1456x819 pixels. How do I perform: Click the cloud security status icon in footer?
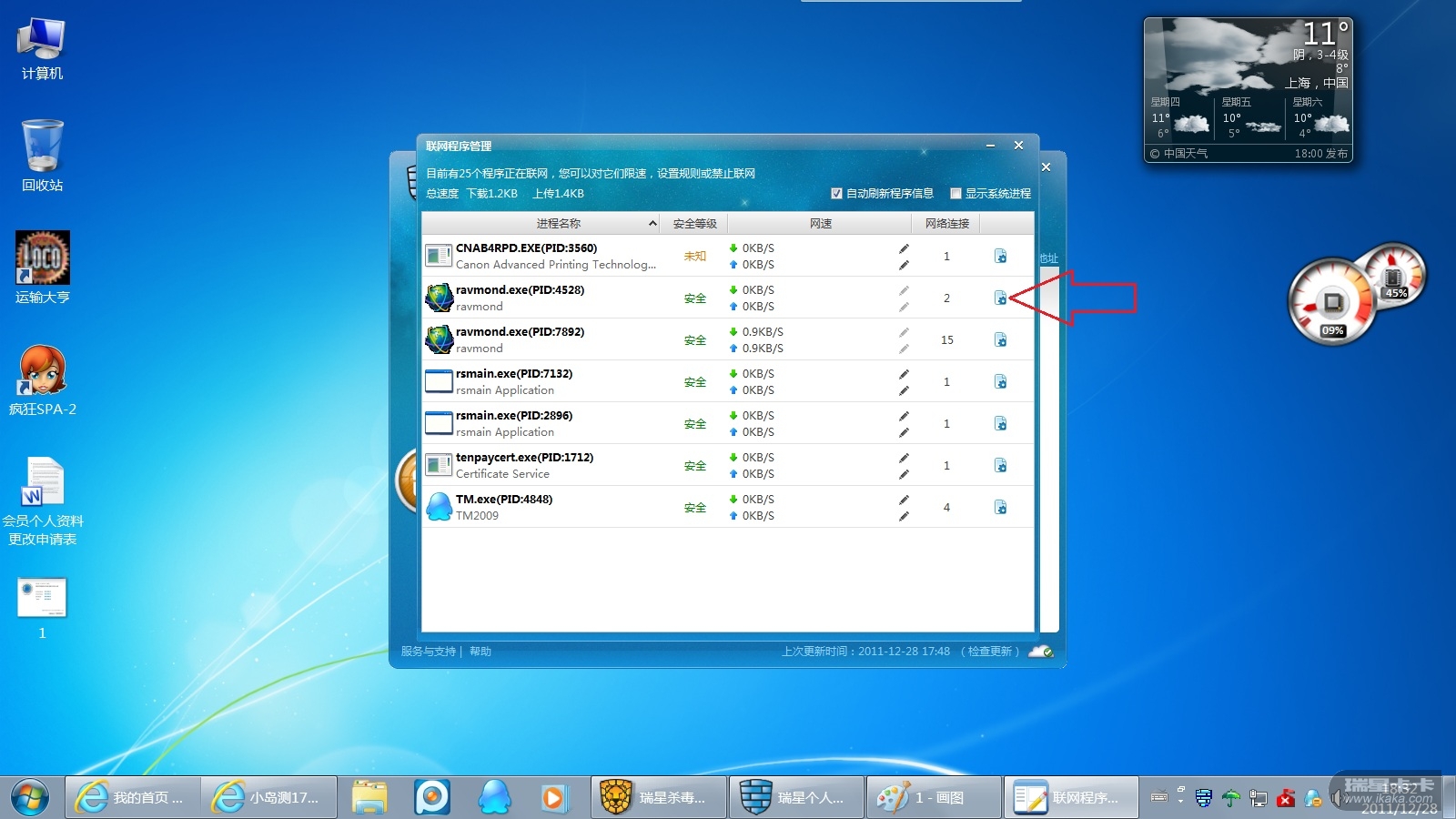(x=1040, y=652)
